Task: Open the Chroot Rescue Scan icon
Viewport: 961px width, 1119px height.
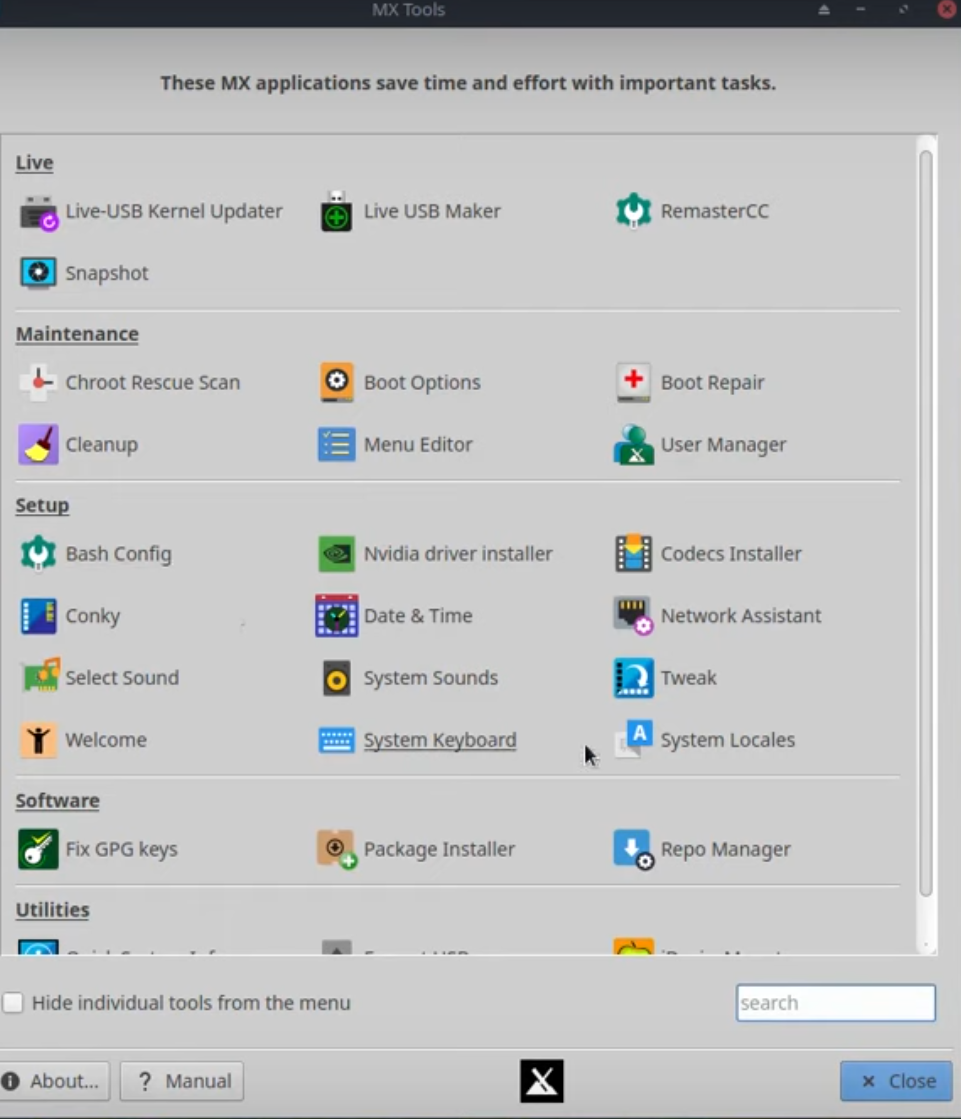Action: tap(38, 383)
